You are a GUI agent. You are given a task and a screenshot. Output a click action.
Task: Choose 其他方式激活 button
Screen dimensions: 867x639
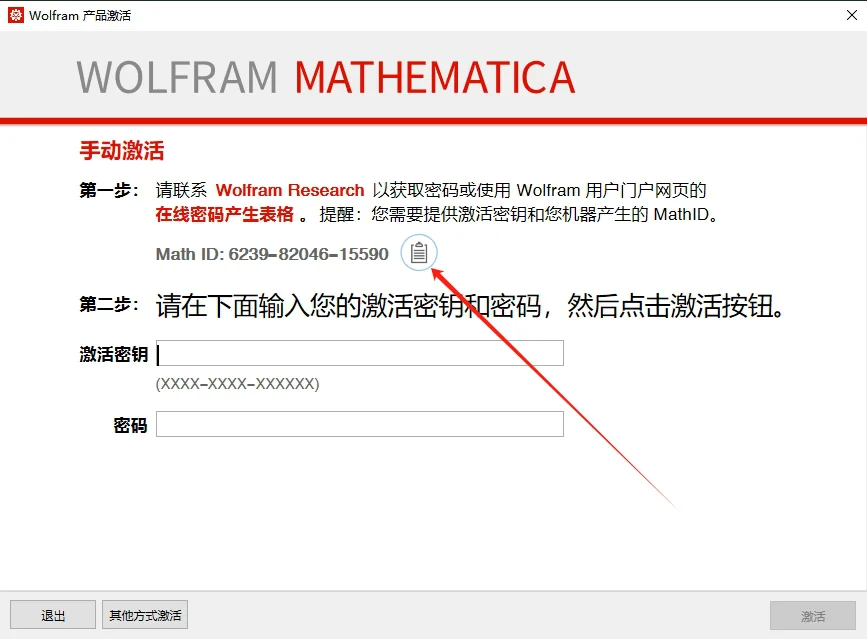tap(145, 615)
